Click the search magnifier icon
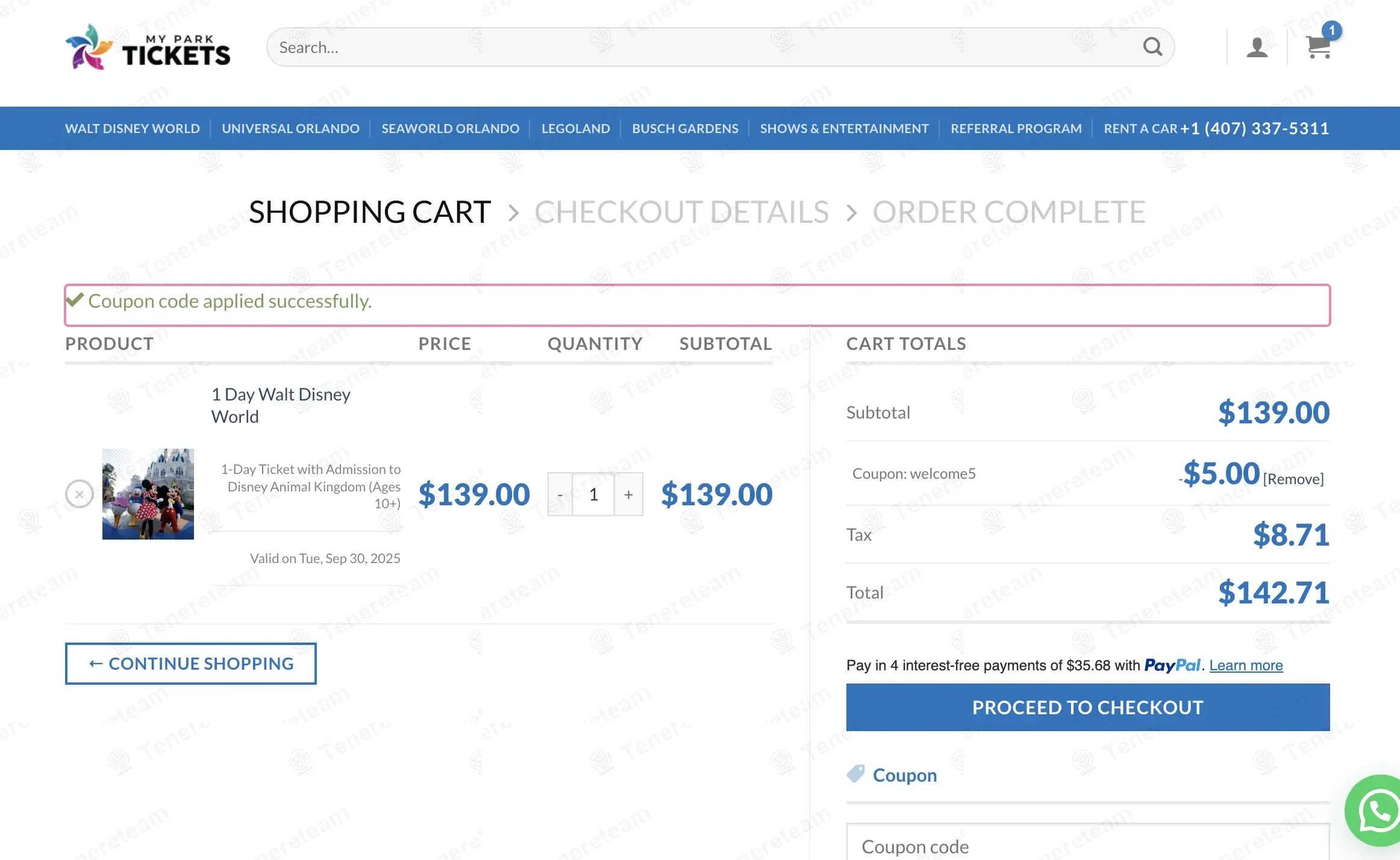Image resolution: width=1400 pixels, height=860 pixels. click(x=1152, y=47)
